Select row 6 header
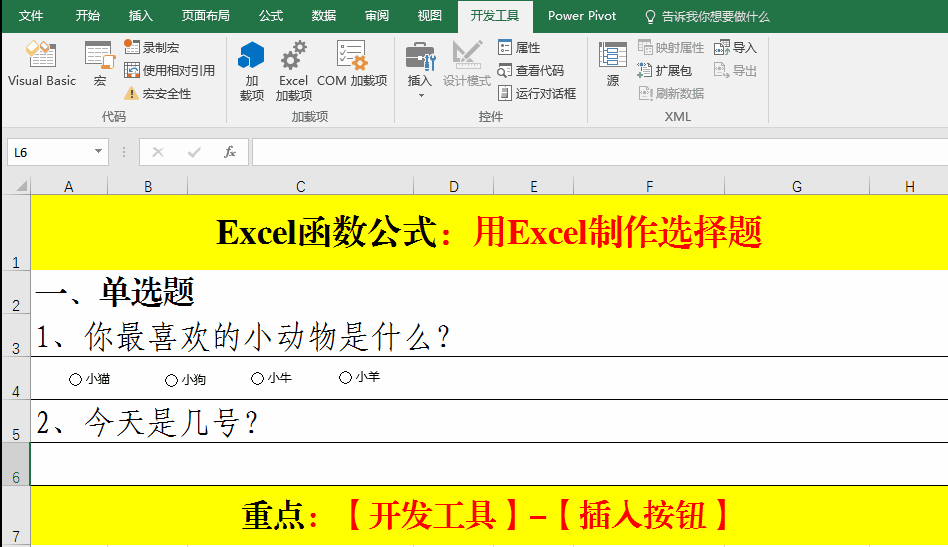 16,464
